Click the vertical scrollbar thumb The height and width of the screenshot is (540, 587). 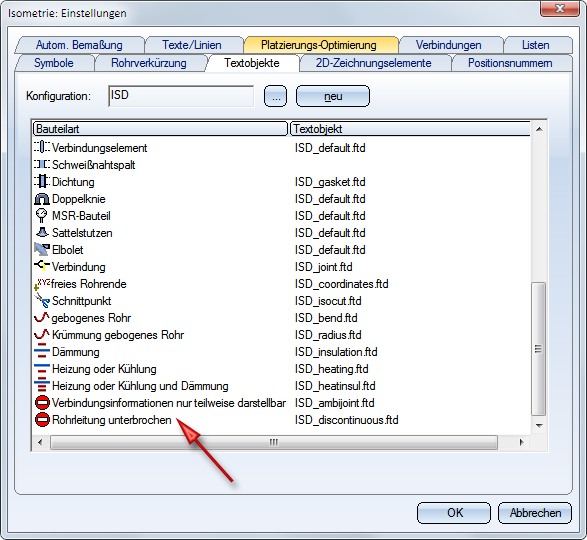coord(539,349)
